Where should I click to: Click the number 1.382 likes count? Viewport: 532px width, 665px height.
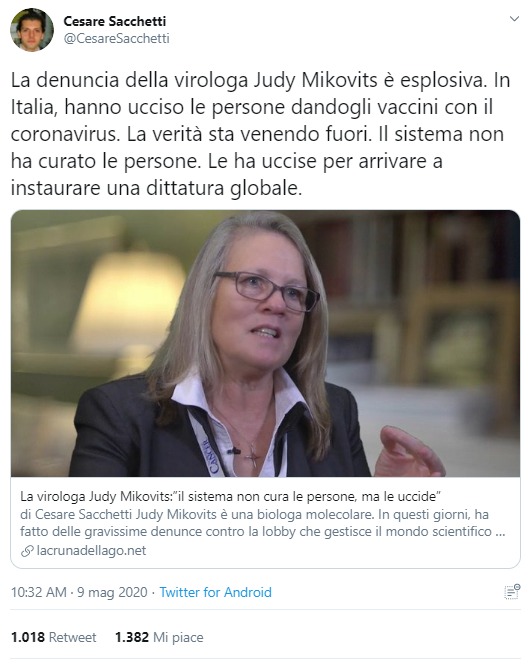click(x=132, y=637)
